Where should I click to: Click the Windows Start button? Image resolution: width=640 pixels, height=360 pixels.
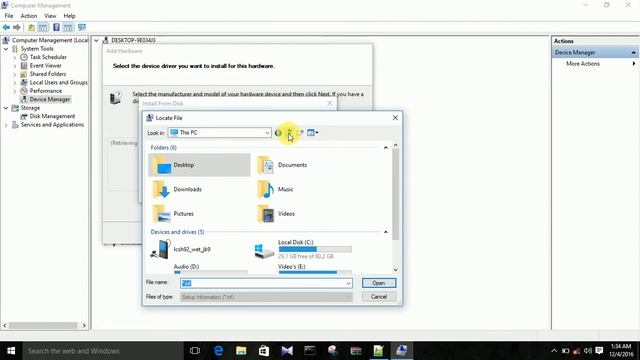pos(11,351)
